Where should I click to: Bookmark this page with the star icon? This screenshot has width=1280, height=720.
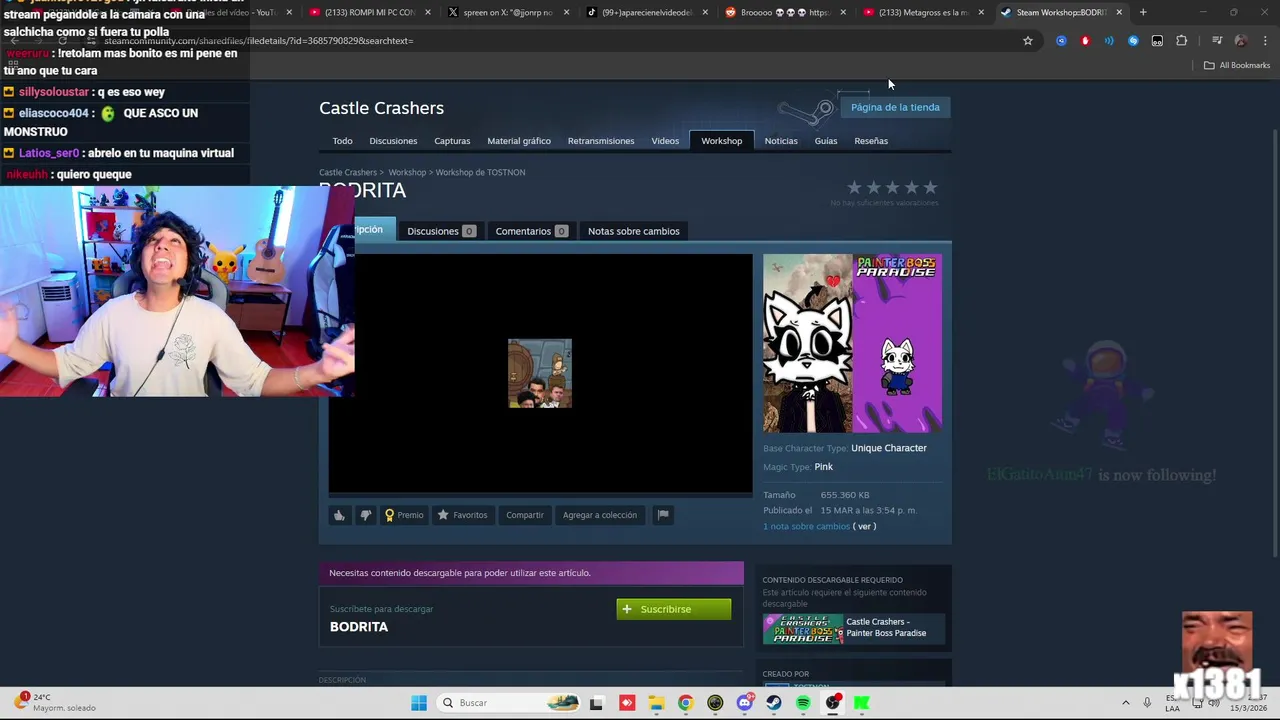(1027, 41)
